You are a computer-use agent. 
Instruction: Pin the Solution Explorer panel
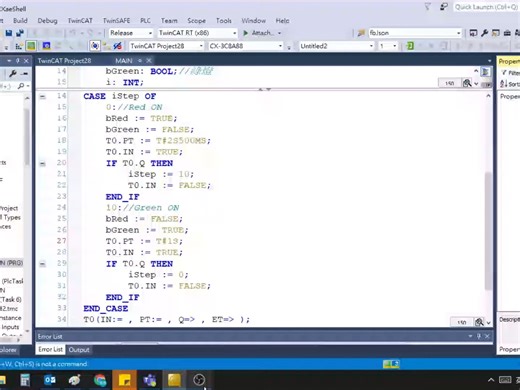click(18, 61)
